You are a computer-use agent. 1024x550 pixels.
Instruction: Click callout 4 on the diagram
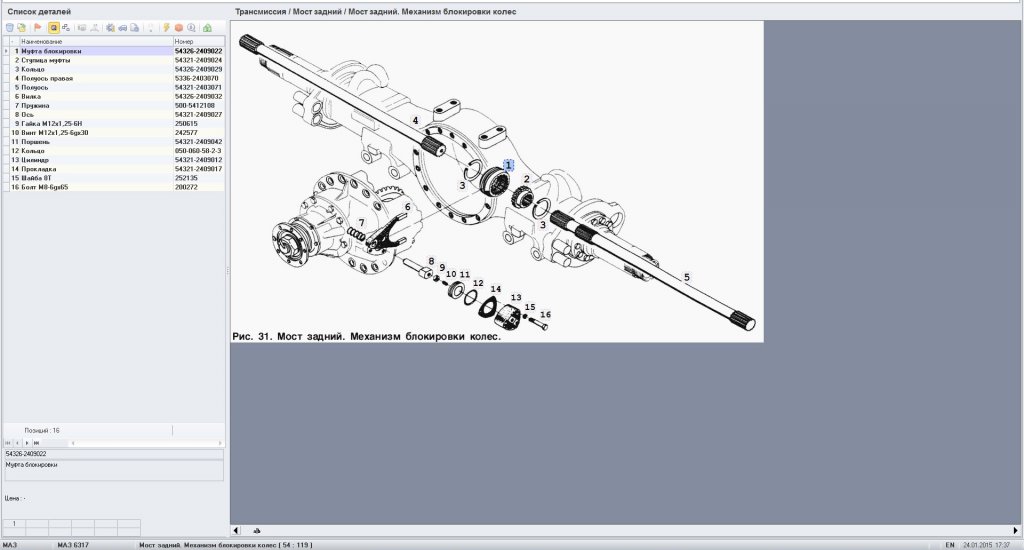pyautogui.click(x=415, y=121)
